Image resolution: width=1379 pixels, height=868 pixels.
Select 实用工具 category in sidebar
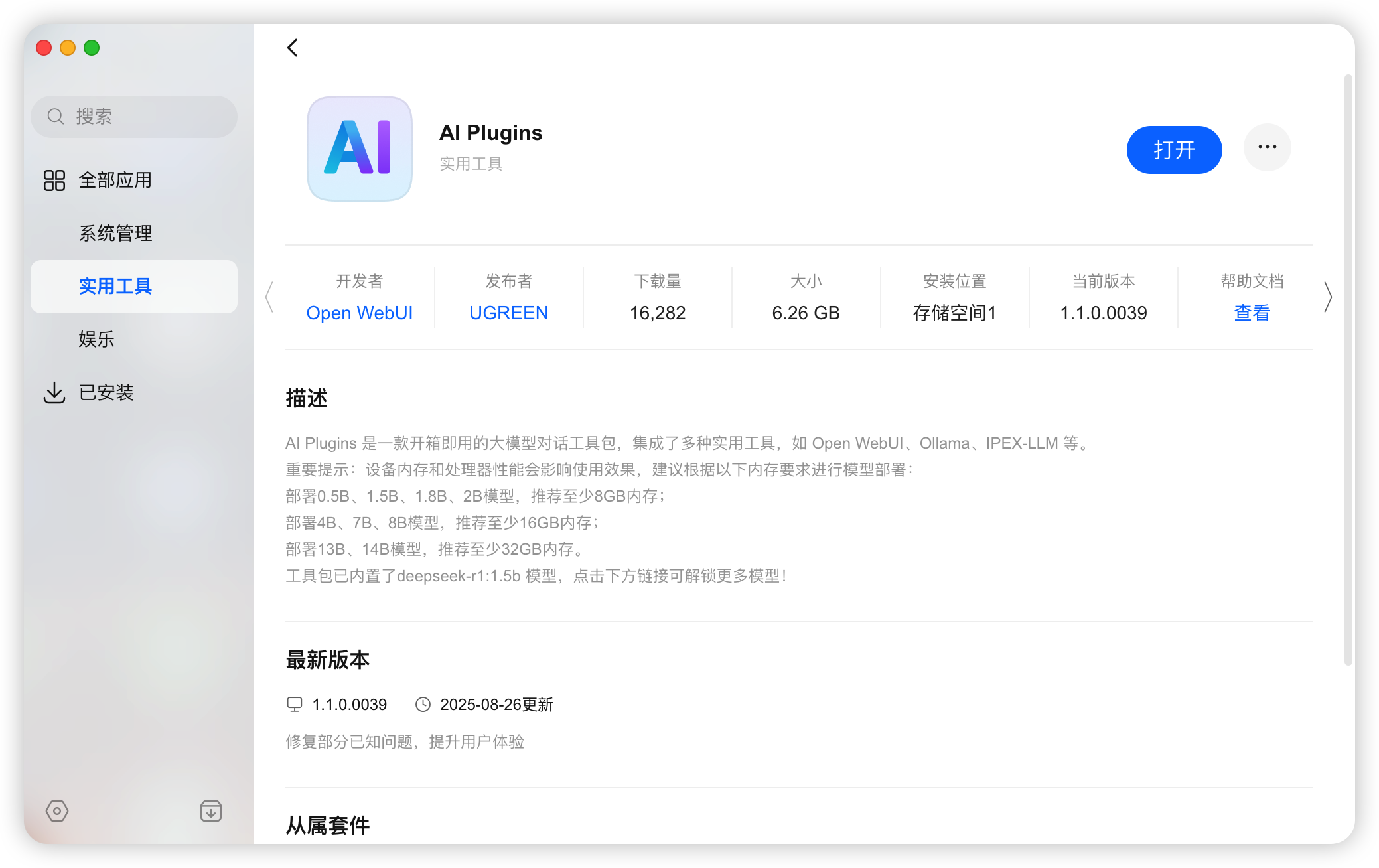(115, 287)
